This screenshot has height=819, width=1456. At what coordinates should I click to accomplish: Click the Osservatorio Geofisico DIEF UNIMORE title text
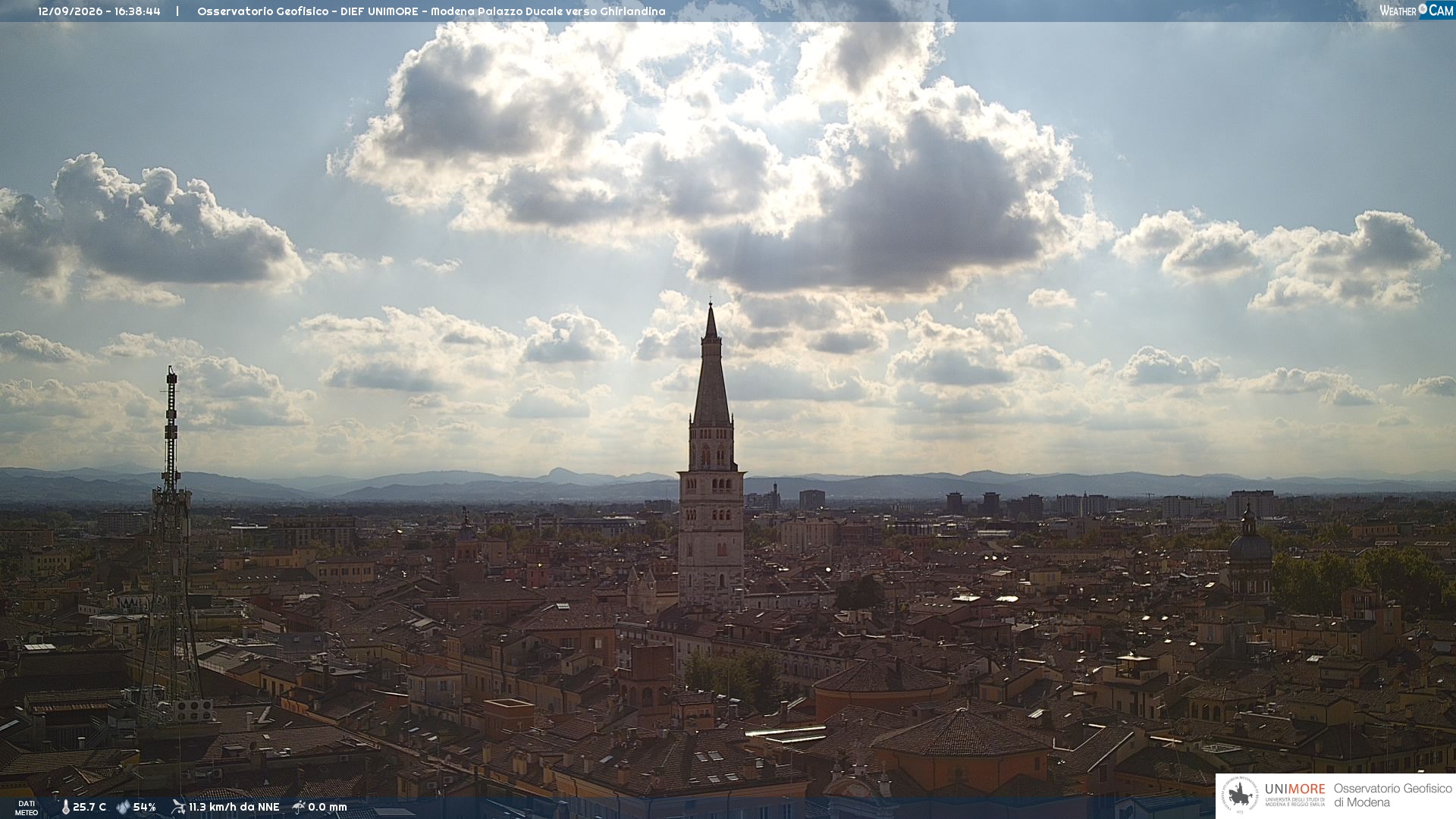coord(431,11)
